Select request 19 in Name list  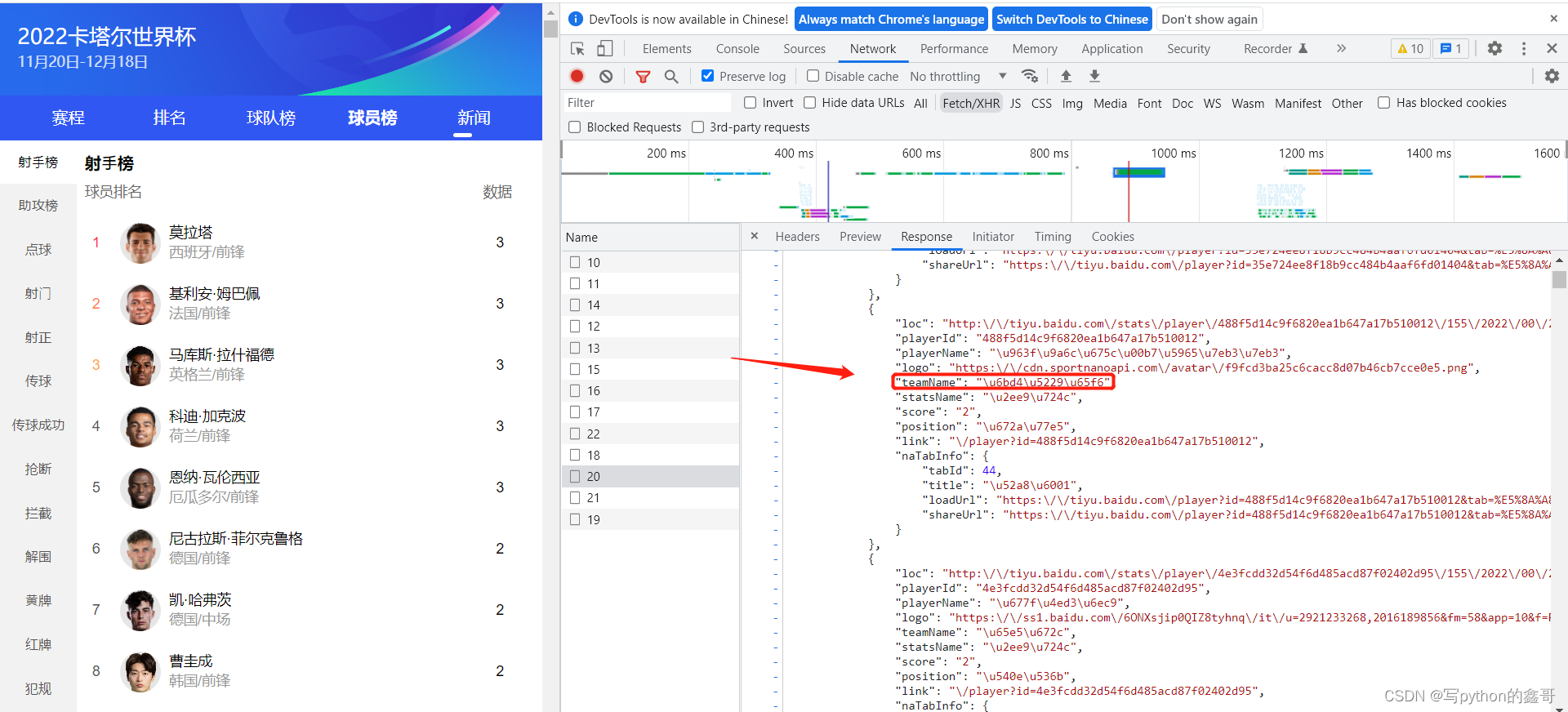[x=650, y=519]
